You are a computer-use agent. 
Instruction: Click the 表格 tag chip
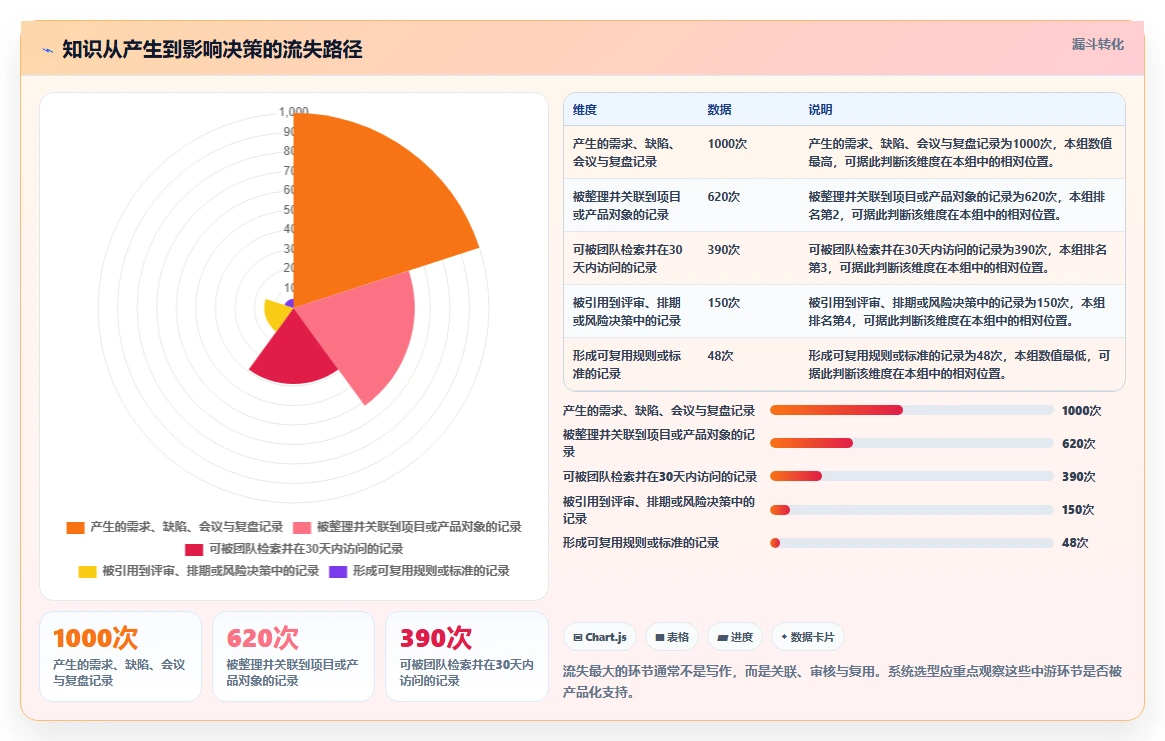click(x=672, y=637)
